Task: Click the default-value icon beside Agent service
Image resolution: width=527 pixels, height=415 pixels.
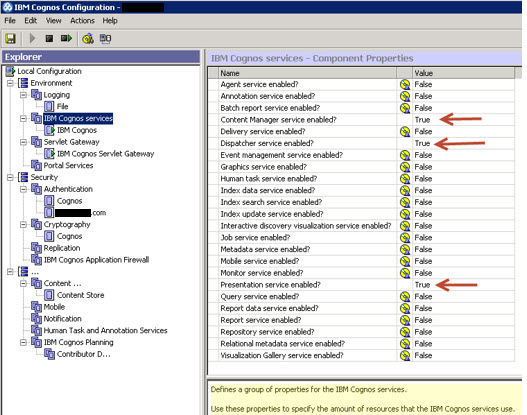Action: click(405, 84)
